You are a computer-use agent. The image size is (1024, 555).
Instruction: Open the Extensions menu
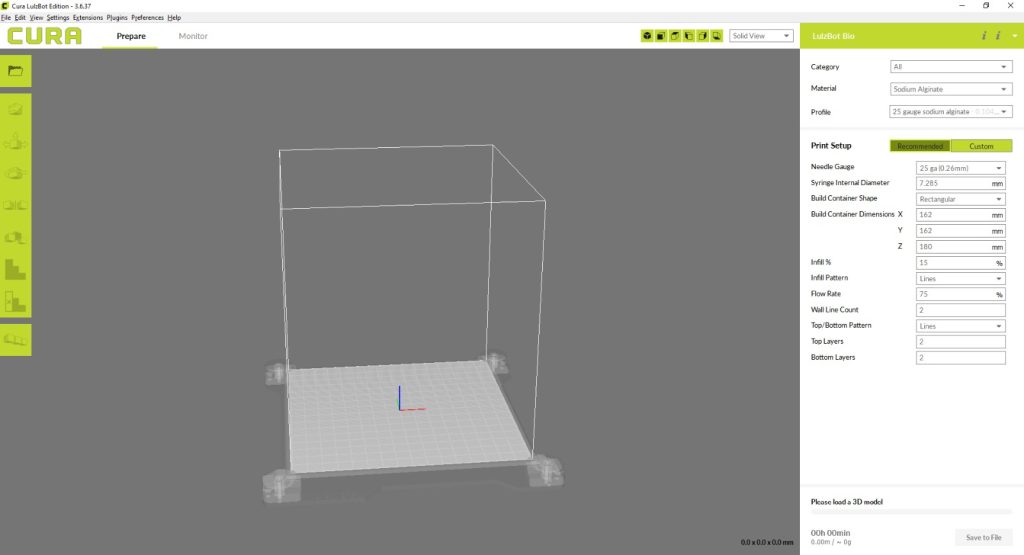tap(88, 18)
